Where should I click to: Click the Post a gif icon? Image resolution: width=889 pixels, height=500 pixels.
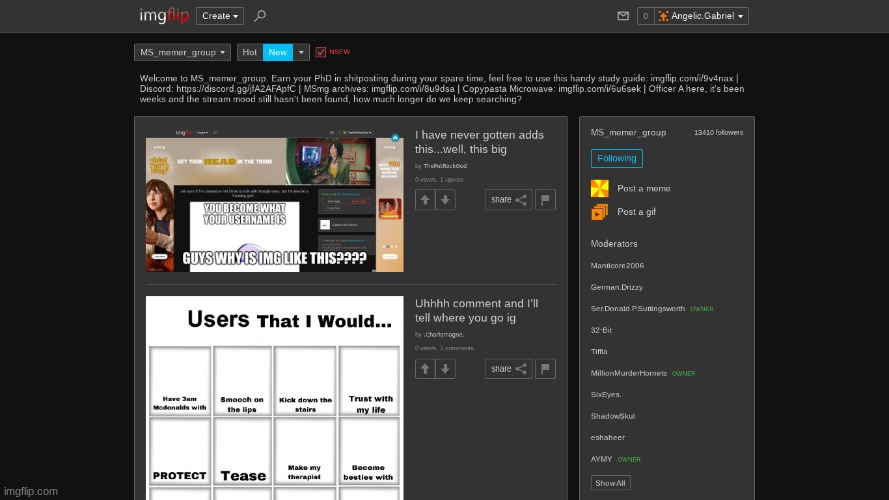600,212
